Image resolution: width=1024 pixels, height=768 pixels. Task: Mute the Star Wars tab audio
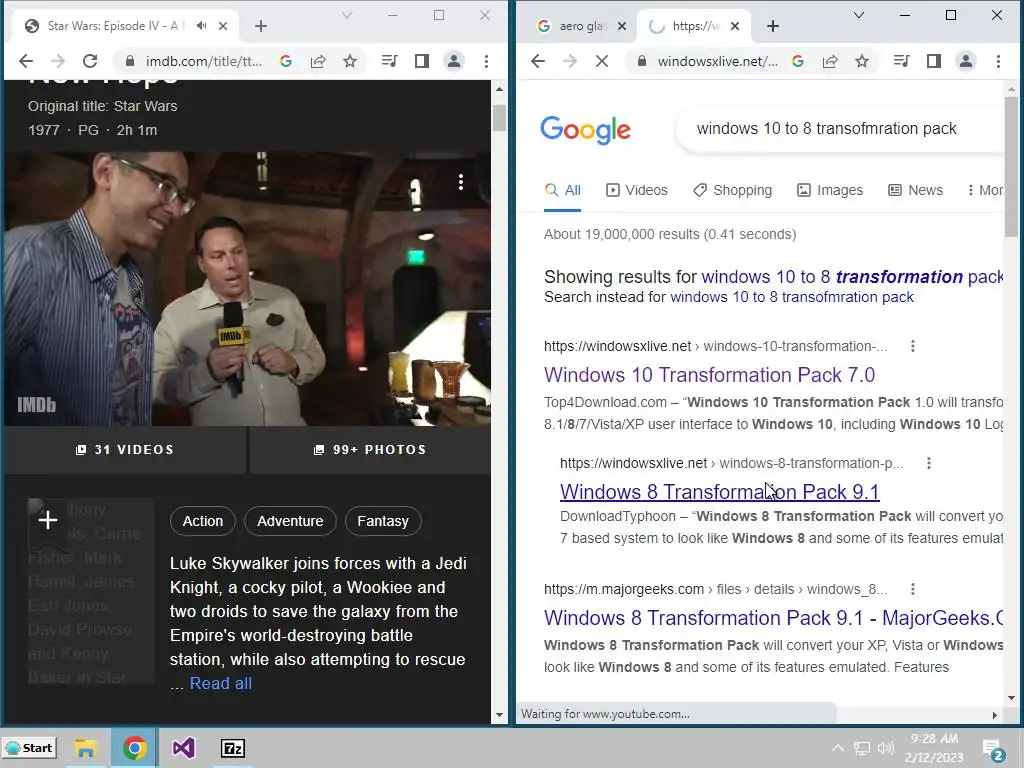click(x=202, y=25)
